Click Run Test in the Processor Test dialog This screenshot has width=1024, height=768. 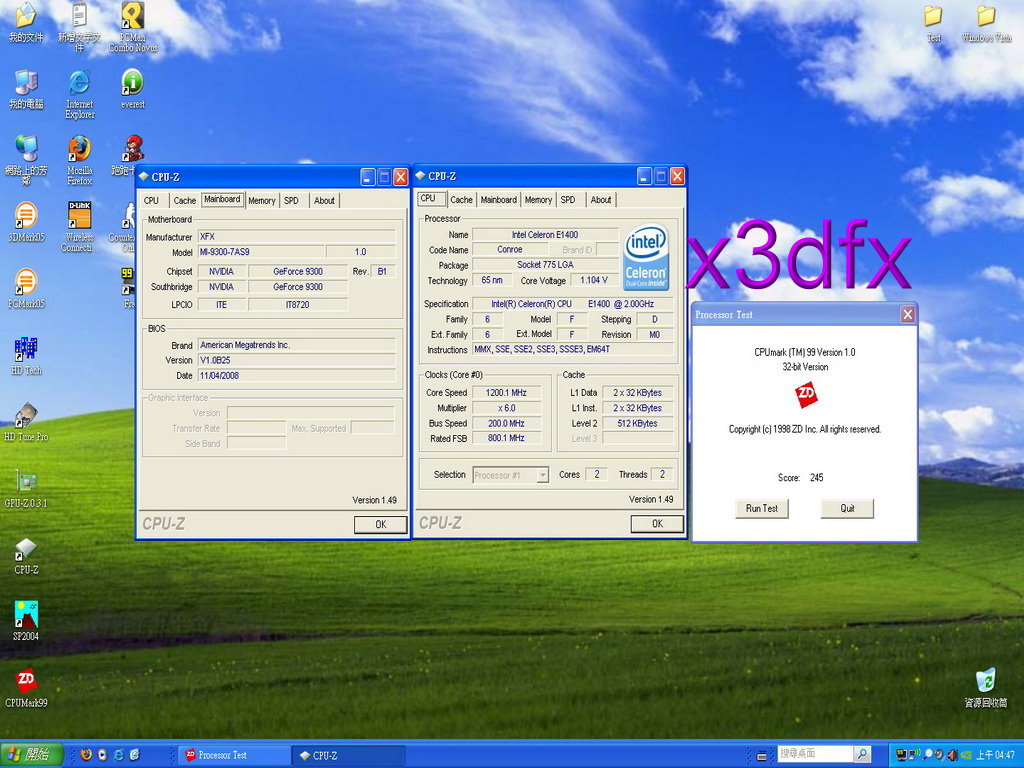(x=761, y=508)
